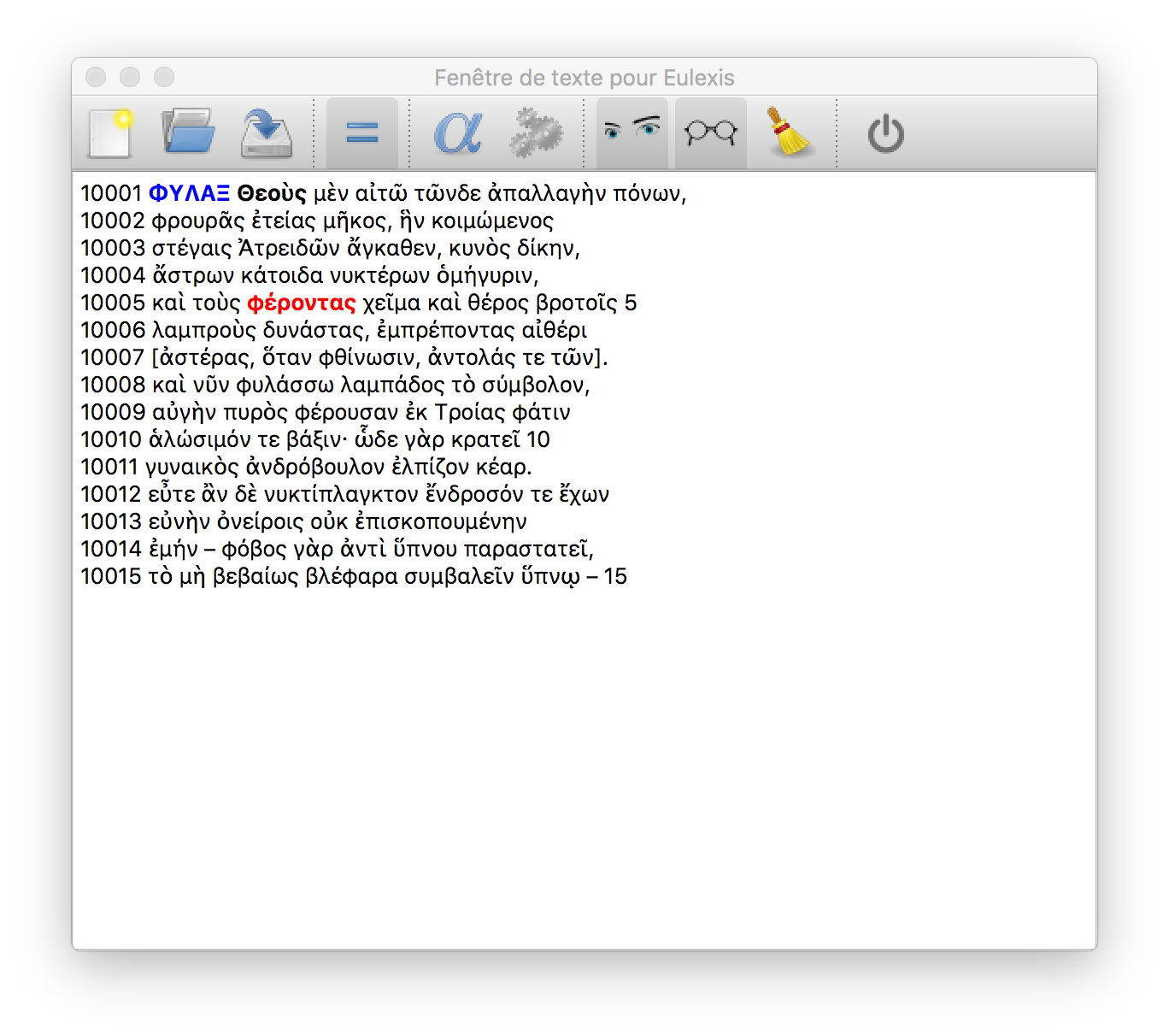Save the text with the download-tray icon
Screen dimensions: 1169x1036
point(267,132)
